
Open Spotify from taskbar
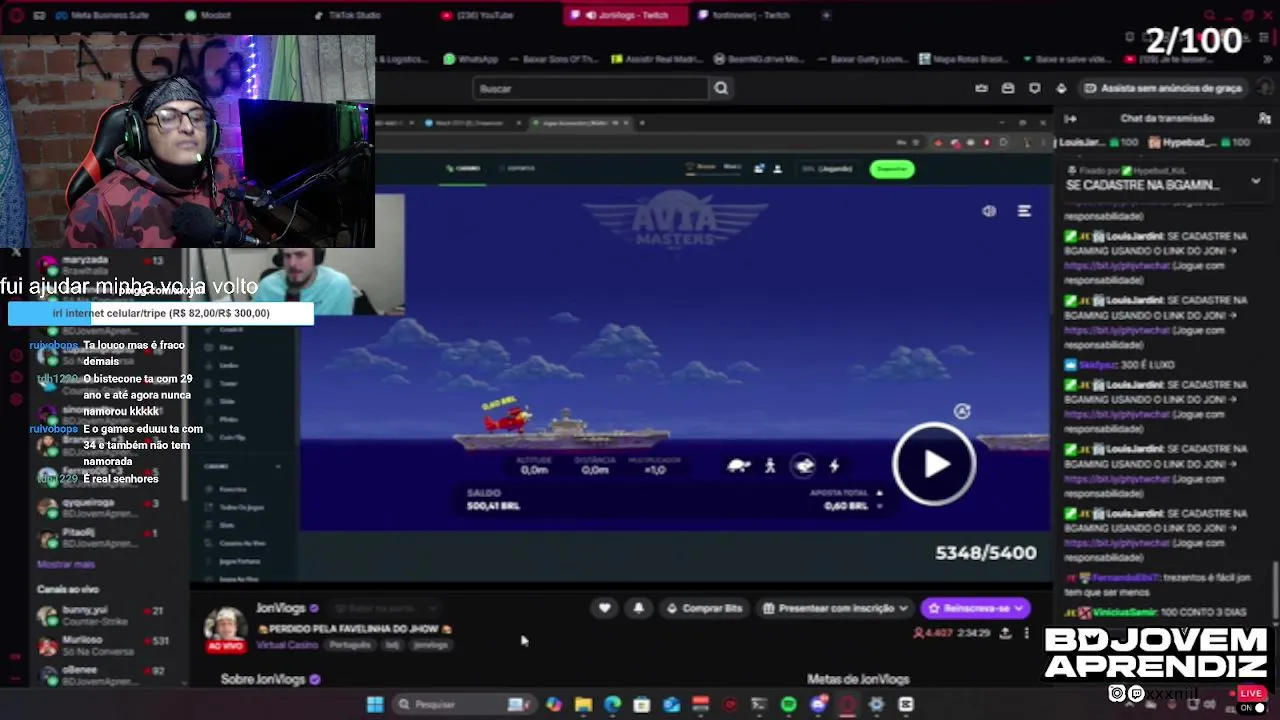[788, 704]
